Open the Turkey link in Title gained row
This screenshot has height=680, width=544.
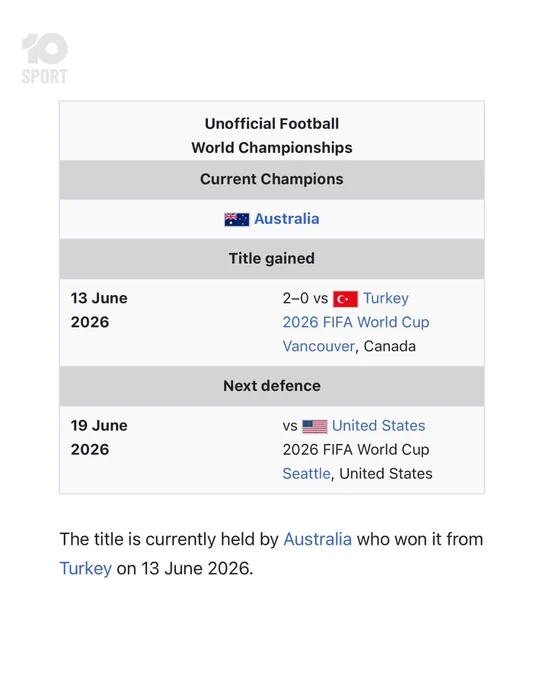pyautogui.click(x=386, y=298)
